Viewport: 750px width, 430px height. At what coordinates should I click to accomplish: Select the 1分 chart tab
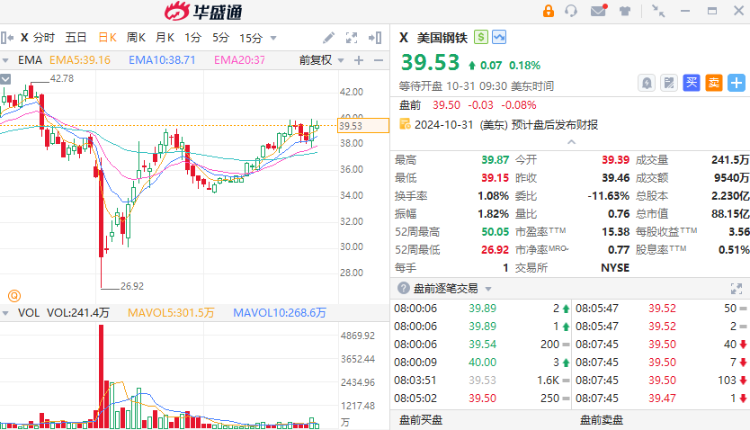(193, 38)
